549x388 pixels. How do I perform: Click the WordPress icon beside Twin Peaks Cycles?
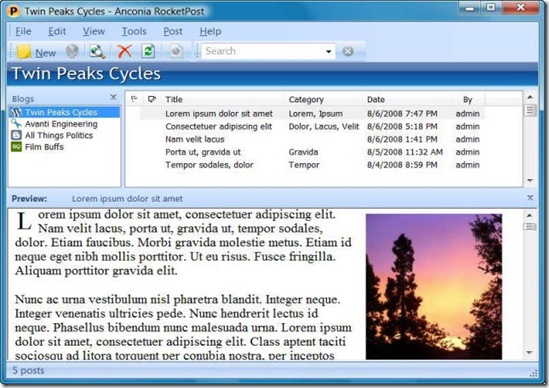[x=16, y=112]
